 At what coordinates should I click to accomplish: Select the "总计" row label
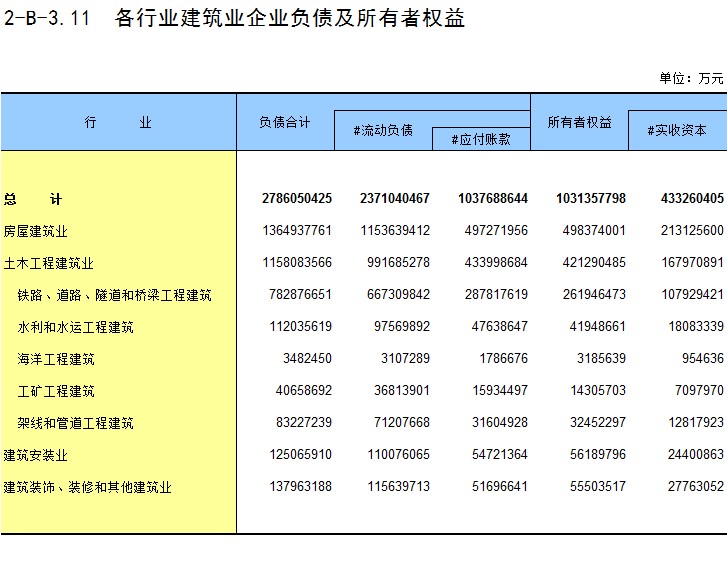click(x=33, y=199)
